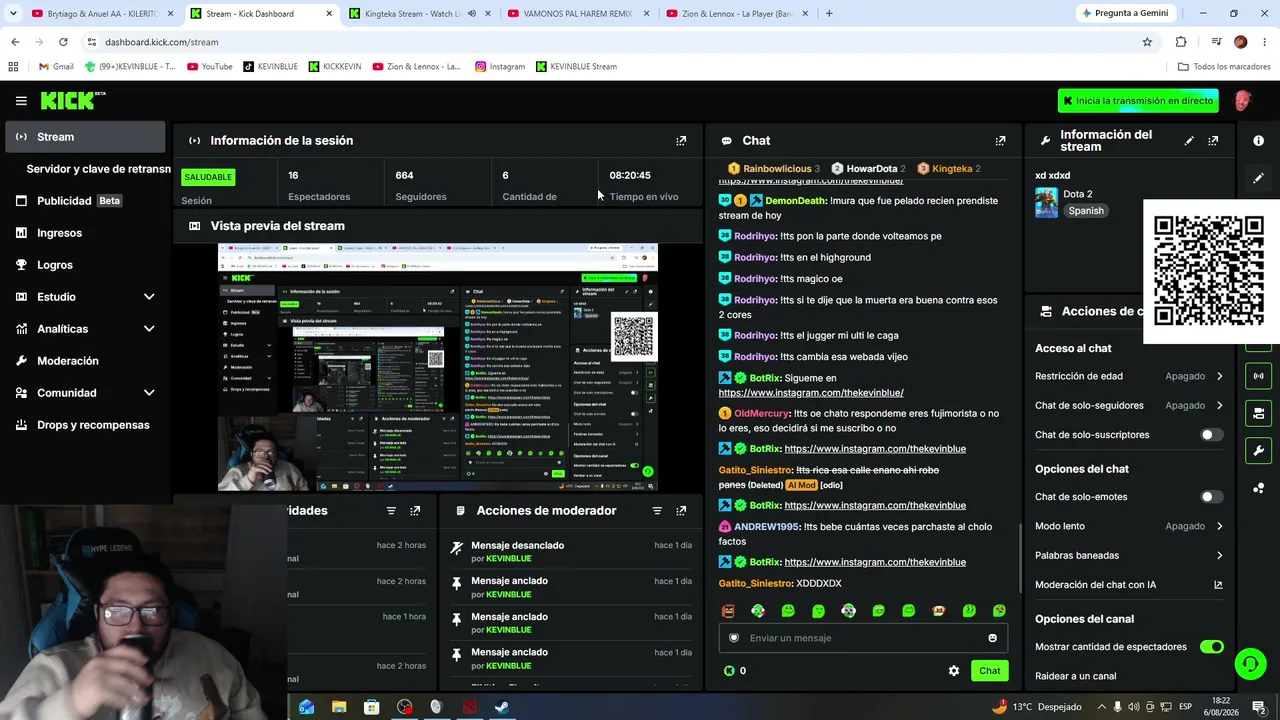Click the Kick logo
Screen dimensions: 1280x720
click(x=72, y=100)
